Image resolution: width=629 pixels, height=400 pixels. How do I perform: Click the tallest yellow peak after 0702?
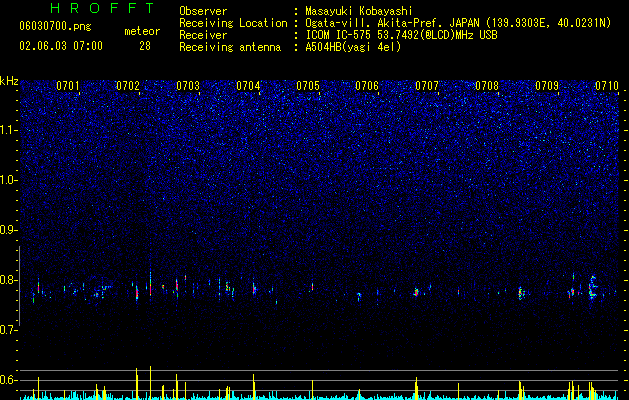click(x=150, y=383)
